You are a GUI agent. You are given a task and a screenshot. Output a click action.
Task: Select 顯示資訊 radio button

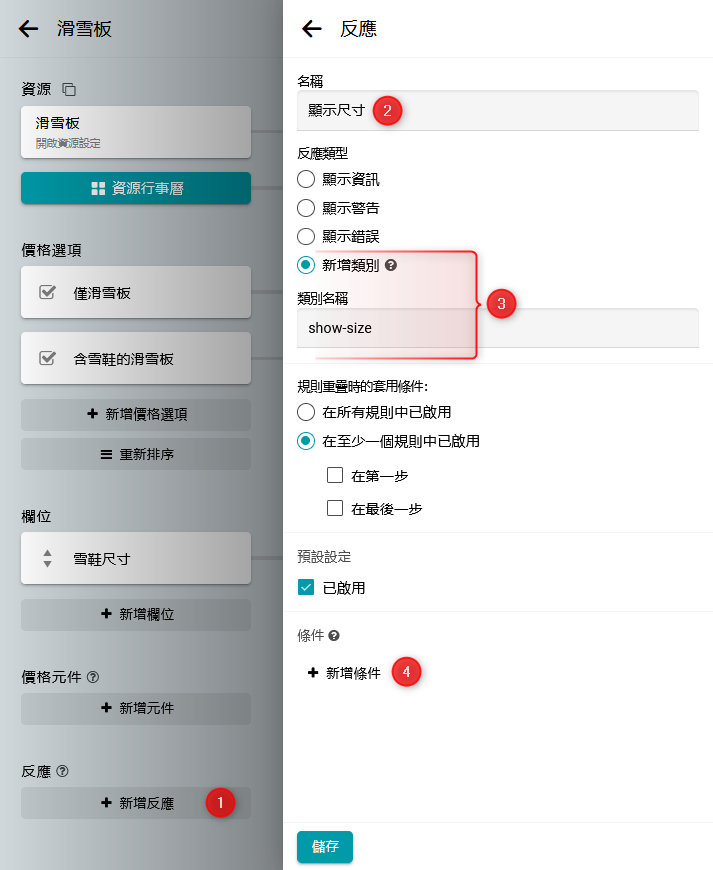pos(306,180)
